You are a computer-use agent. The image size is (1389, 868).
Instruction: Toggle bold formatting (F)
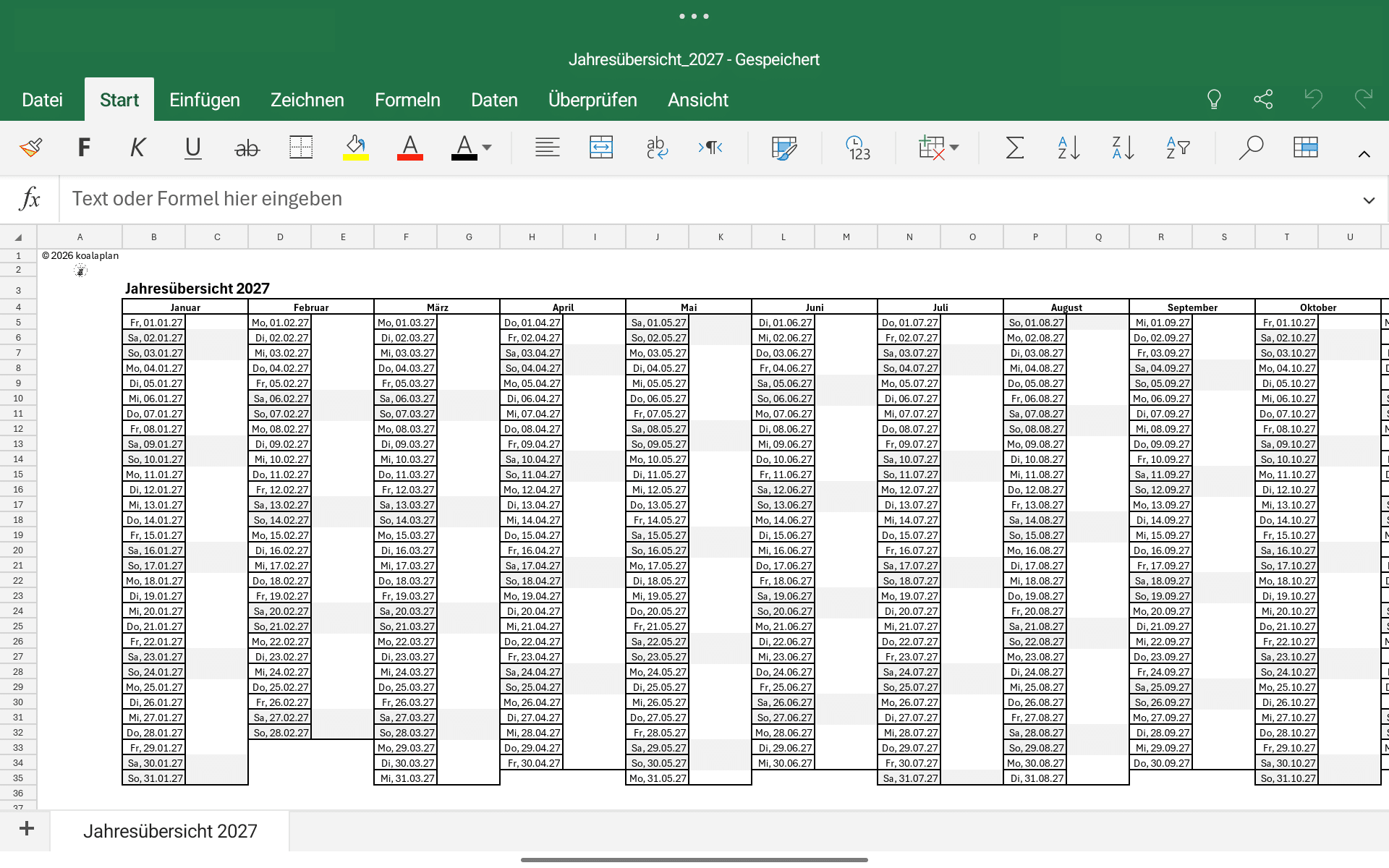pos(84,148)
